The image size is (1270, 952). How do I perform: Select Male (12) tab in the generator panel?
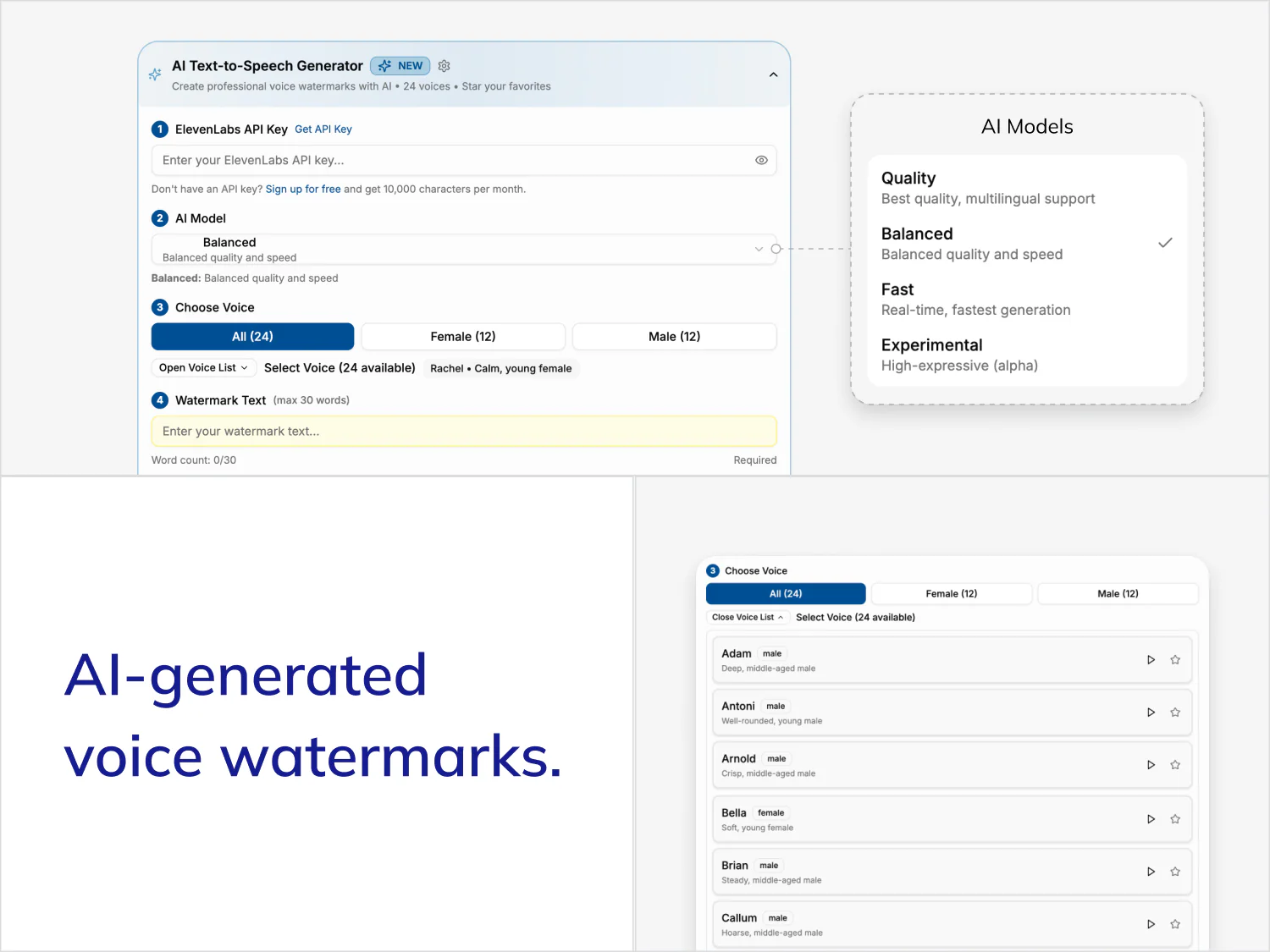pyautogui.click(x=674, y=337)
